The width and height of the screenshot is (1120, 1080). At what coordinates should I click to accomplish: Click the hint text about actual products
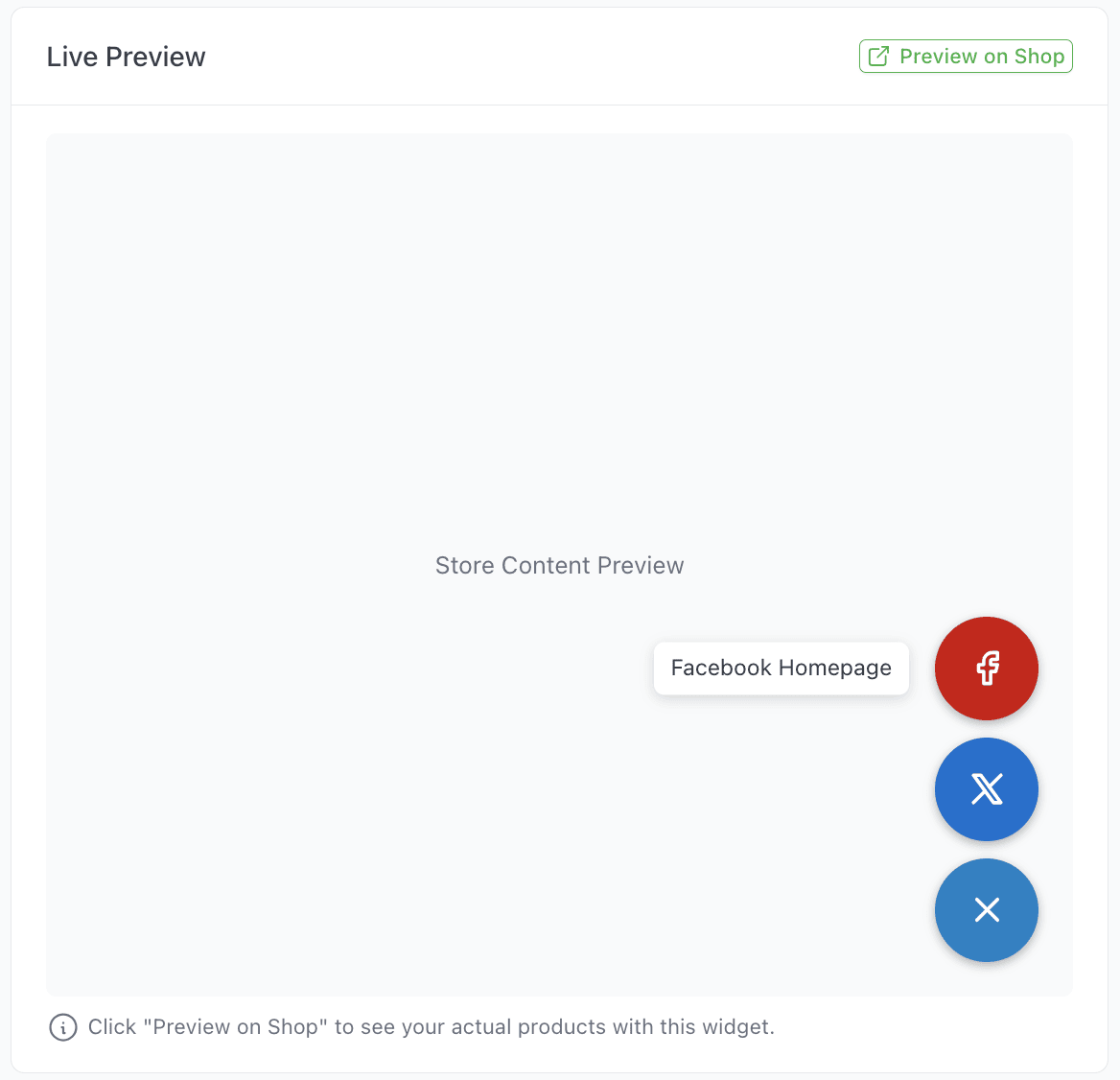[x=431, y=1027]
